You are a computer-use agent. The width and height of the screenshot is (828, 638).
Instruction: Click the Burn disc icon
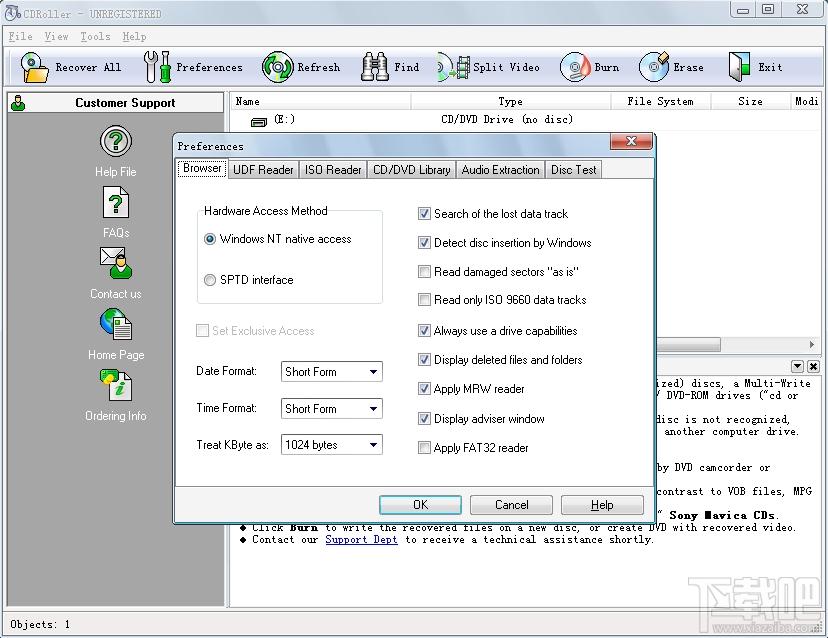[575, 67]
